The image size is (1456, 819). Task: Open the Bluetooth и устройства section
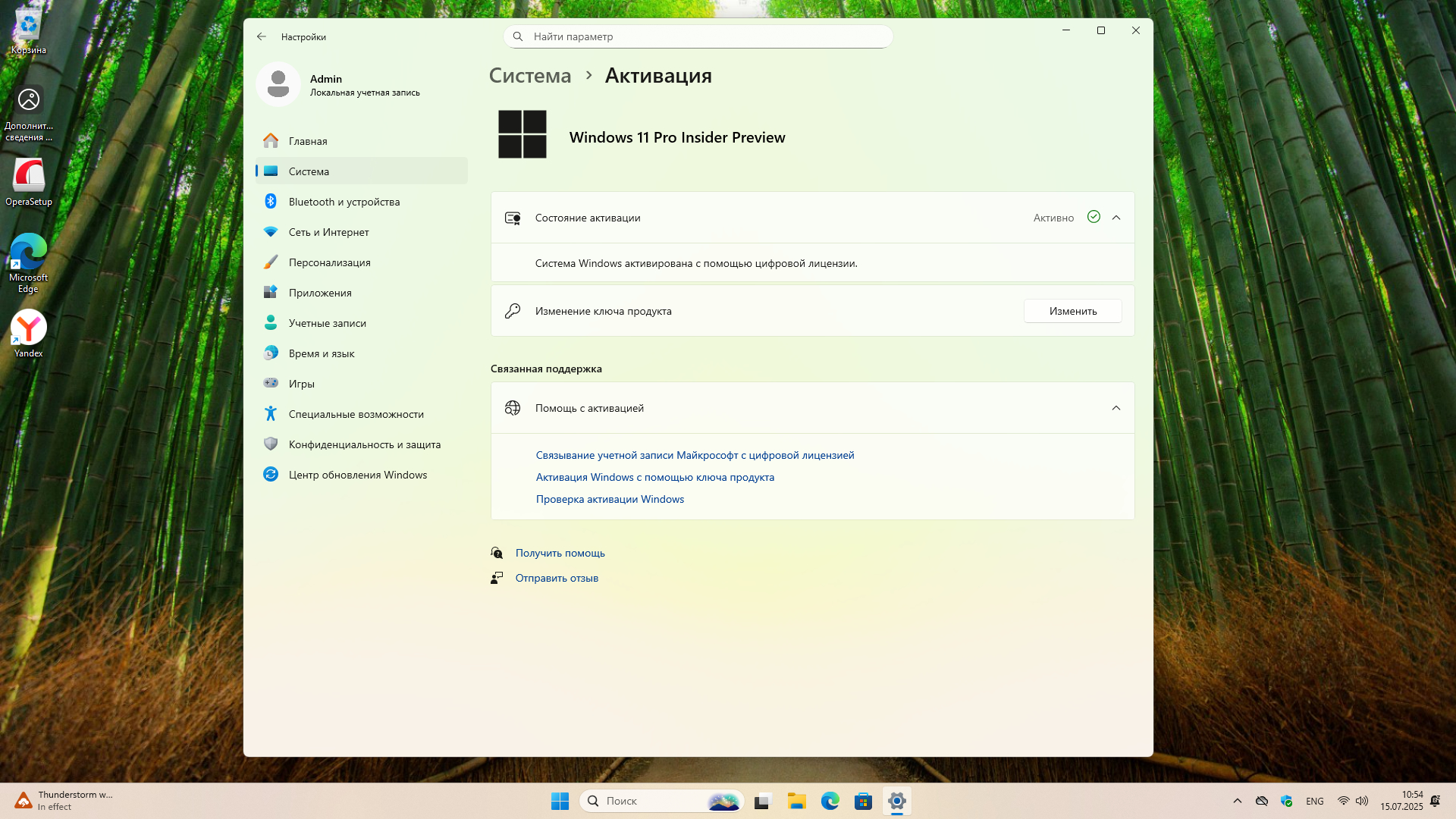tap(344, 202)
